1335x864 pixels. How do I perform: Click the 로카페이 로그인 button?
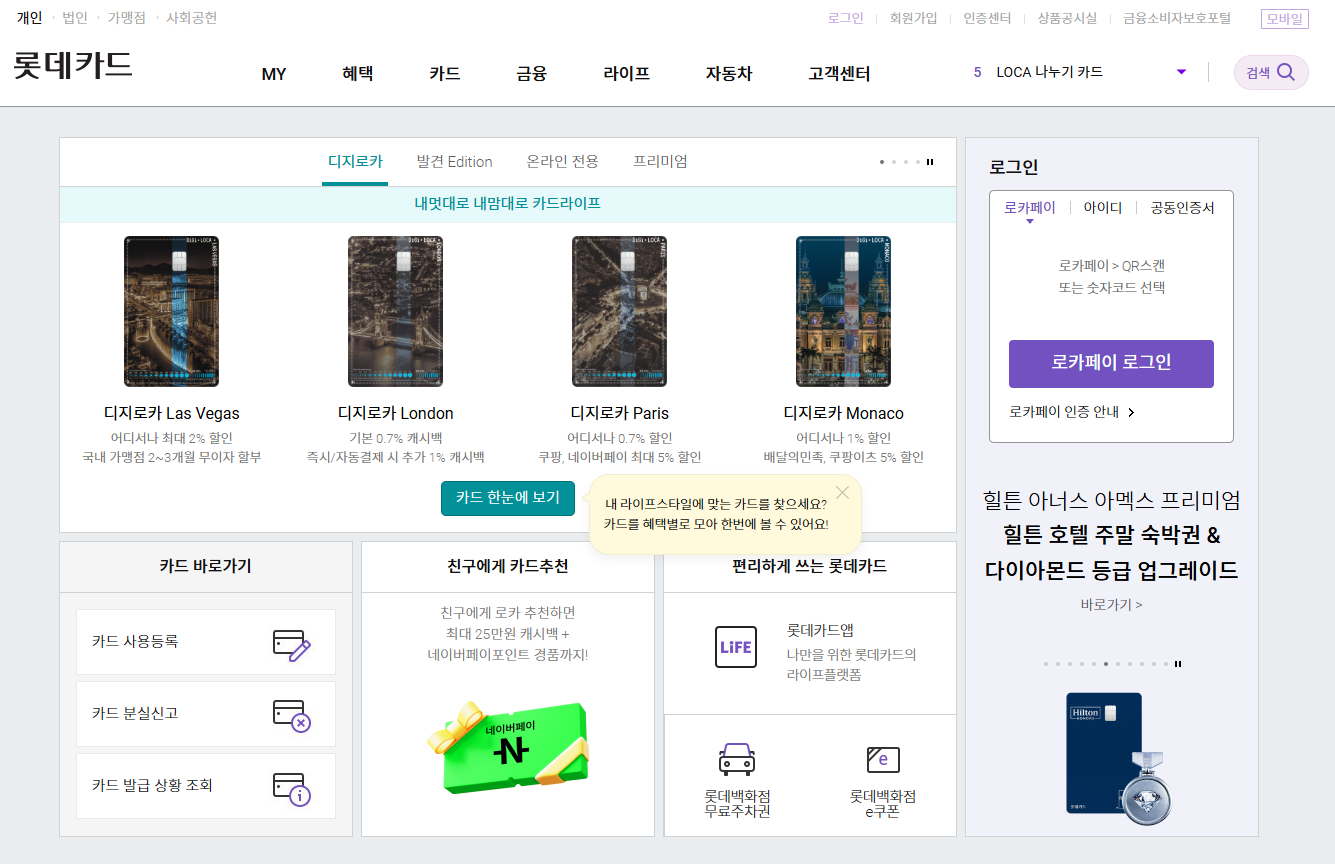(x=1111, y=363)
